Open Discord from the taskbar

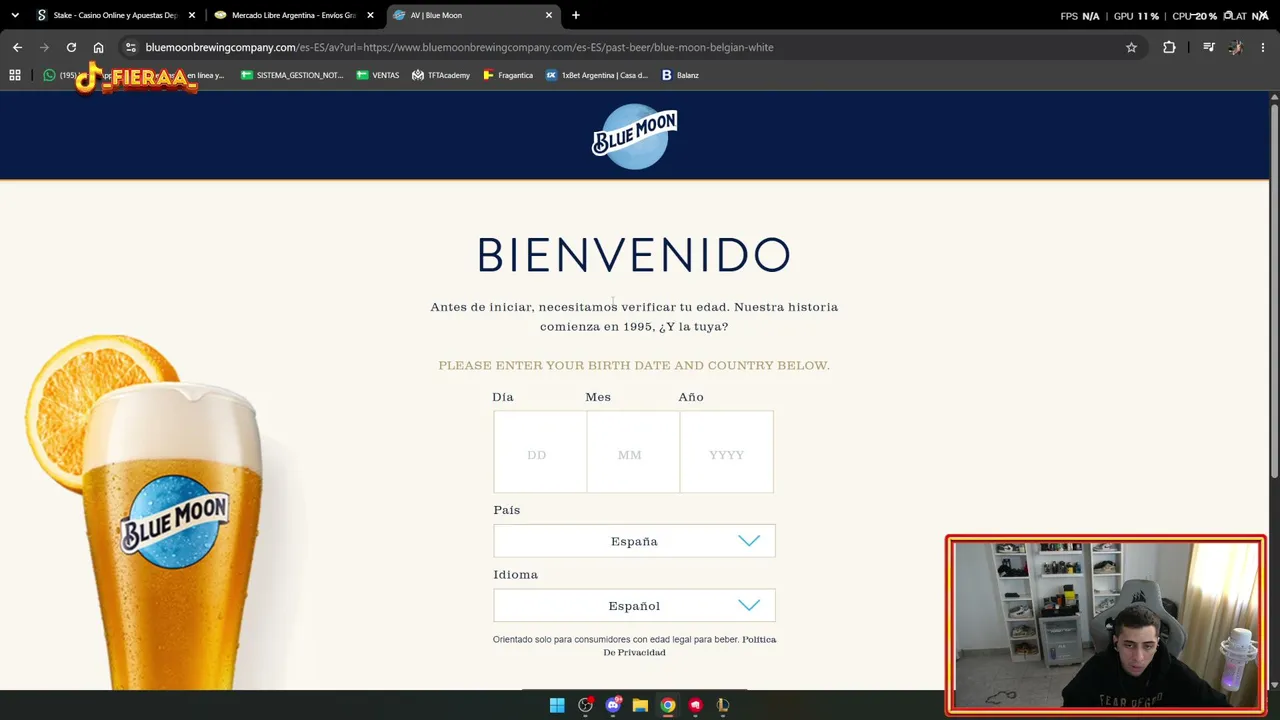click(x=613, y=705)
